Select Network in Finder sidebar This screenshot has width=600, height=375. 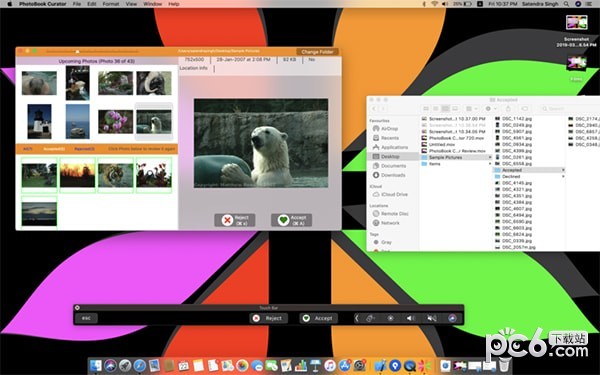[x=390, y=223]
